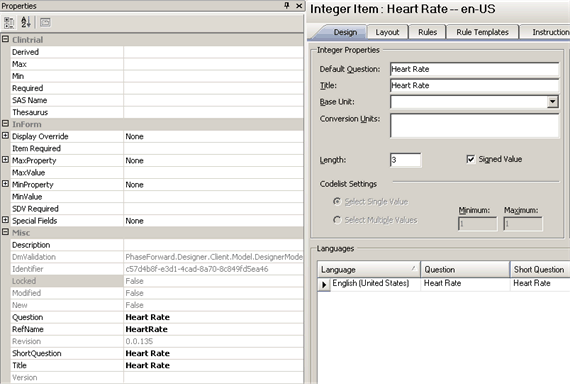Screen dimensions: 570x384
Task: Expand MaxProperty row
Action: 5,160
